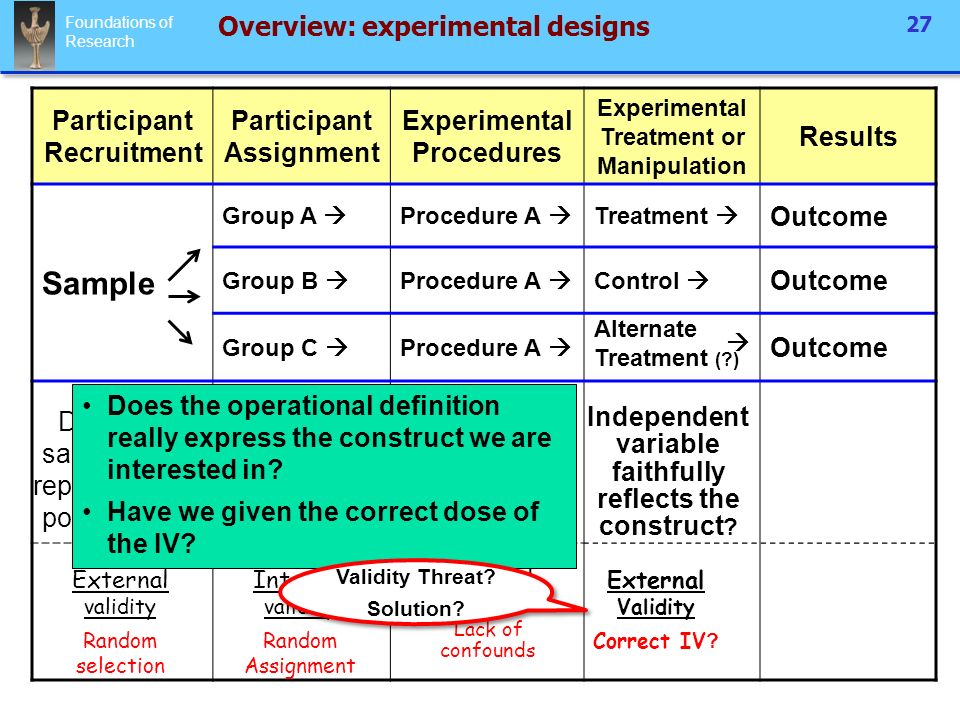Click the arrow after Group A's 'Procedure A'
This screenshot has width=960, height=720.
point(560,215)
